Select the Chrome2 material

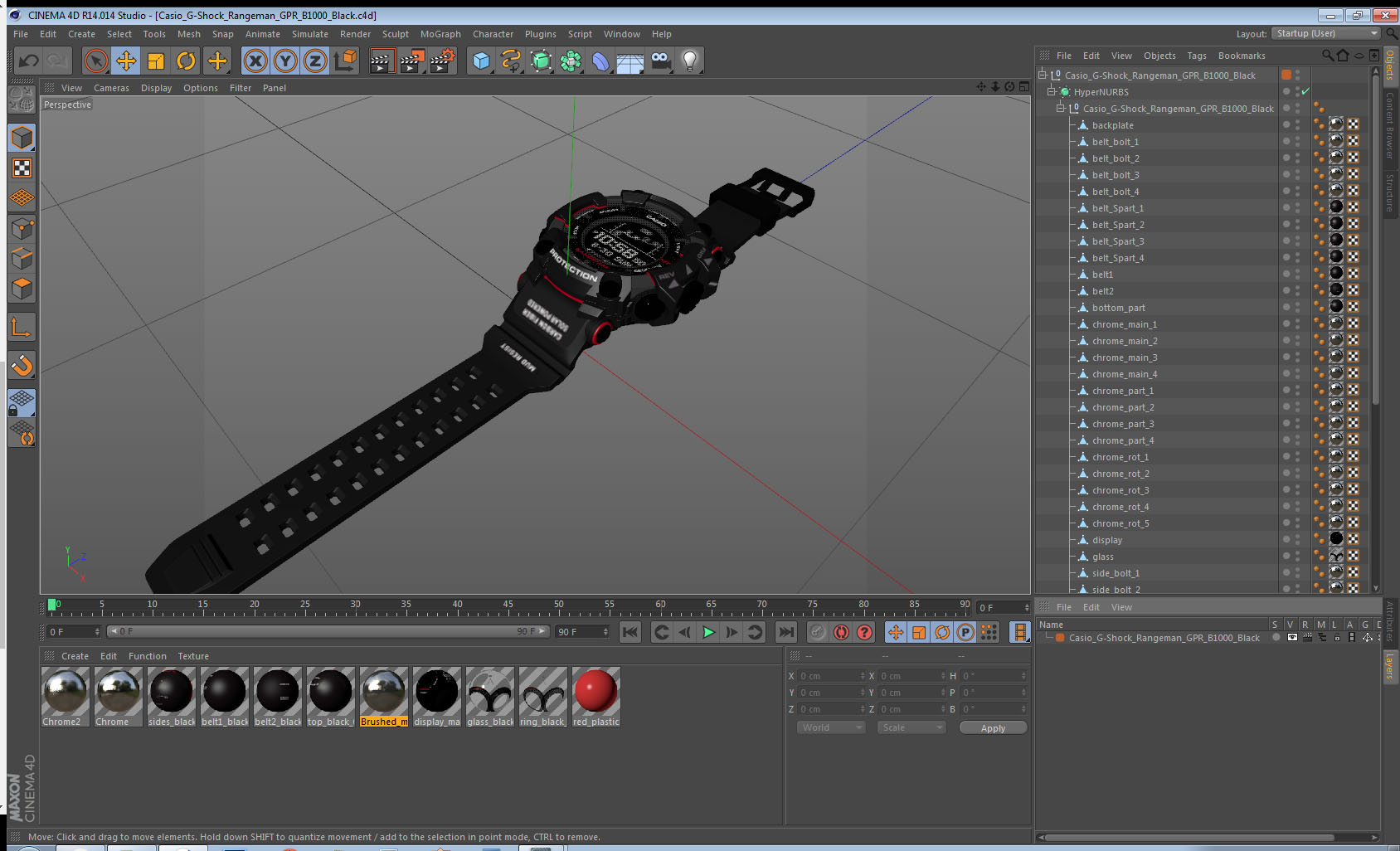(x=66, y=697)
